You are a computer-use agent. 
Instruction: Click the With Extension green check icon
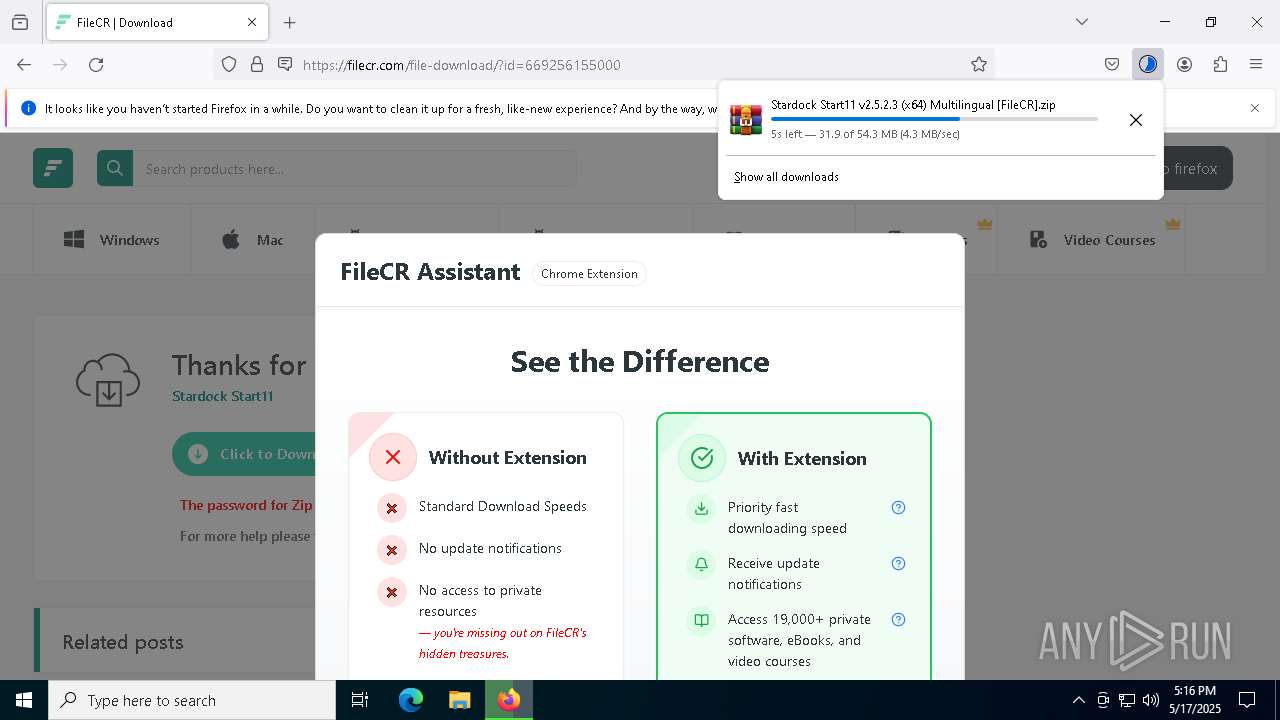point(702,458)
